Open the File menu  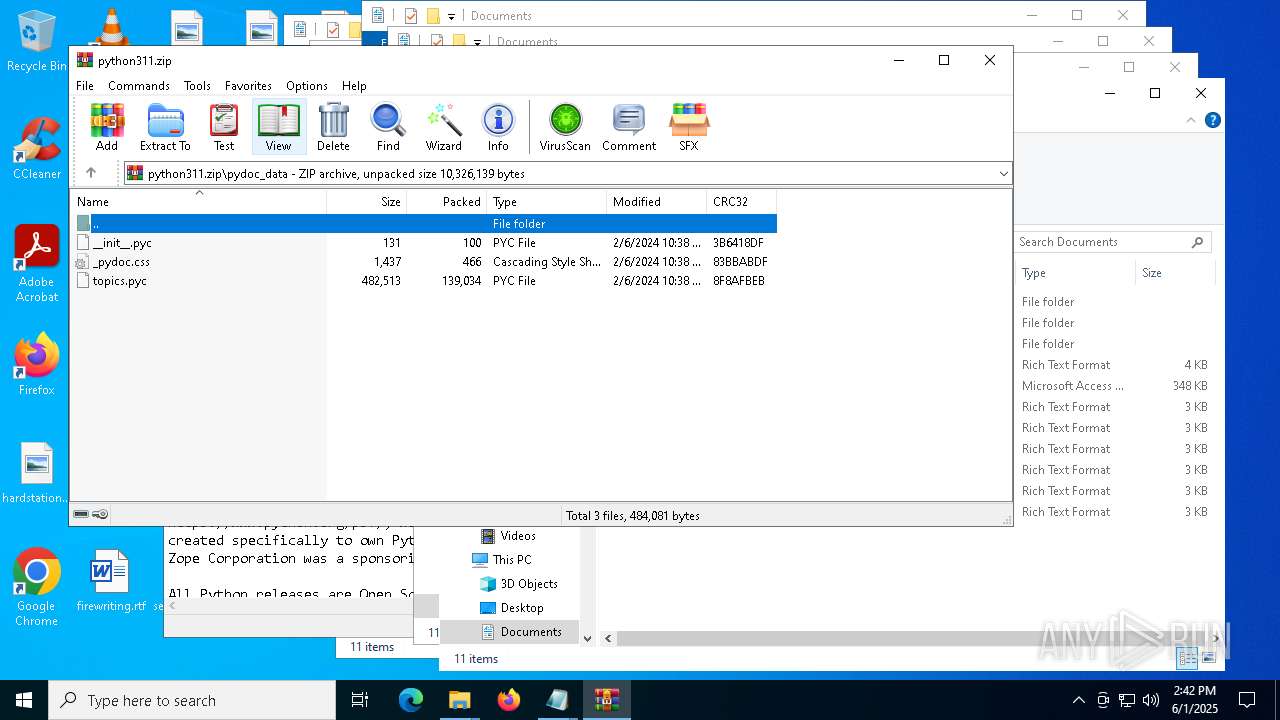85,86
